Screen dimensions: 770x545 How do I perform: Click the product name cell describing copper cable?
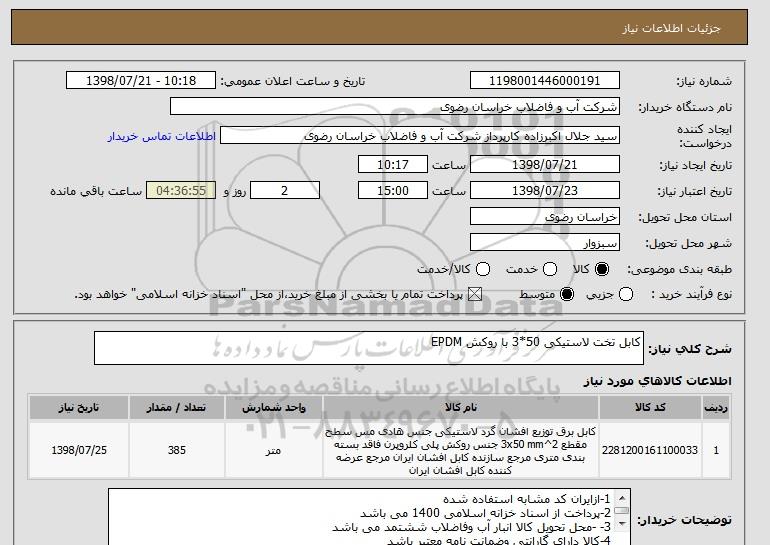pos(461,451)
